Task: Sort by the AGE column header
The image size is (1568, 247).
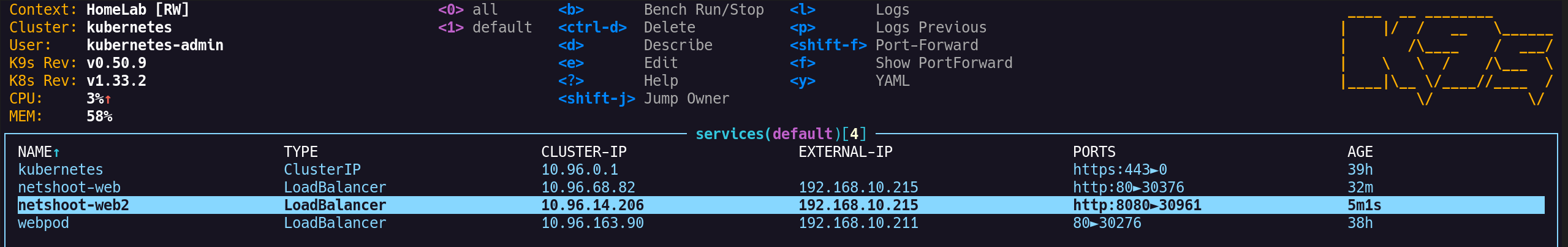Action: (1360, 152)
